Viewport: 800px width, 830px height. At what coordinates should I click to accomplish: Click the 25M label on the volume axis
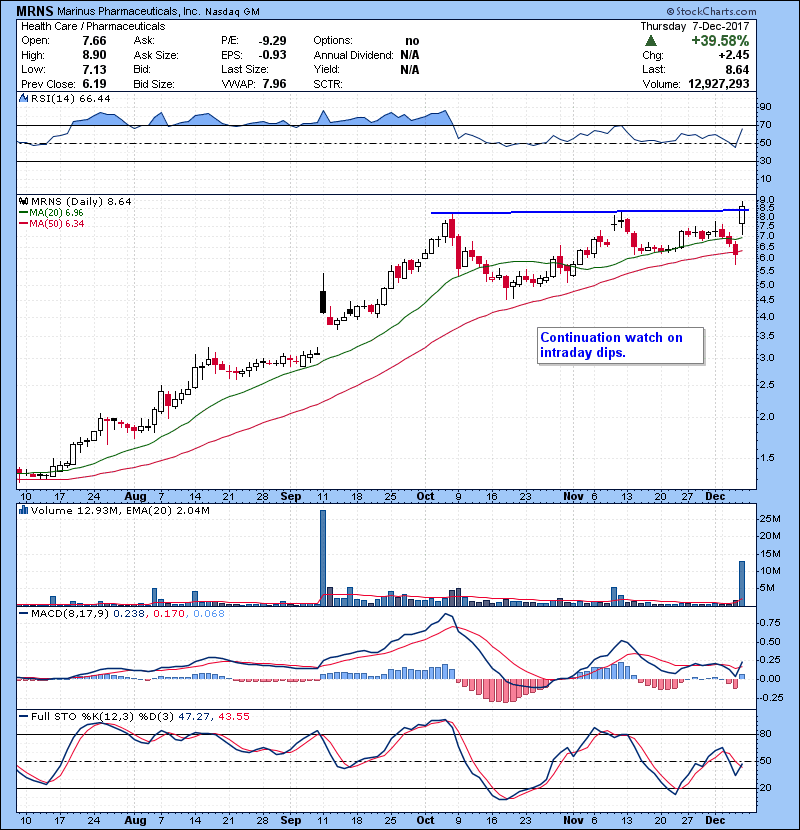tap(770, 519)
